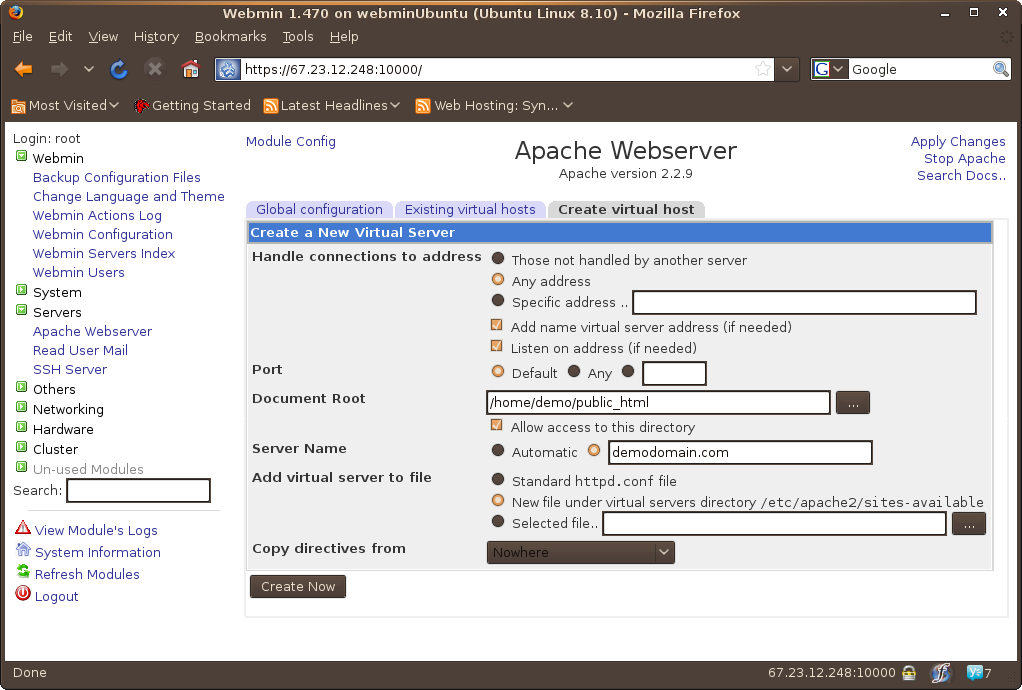Open the search engine selector dropdown
The height and width of the screenshot is (690, 1022).
coord(830,69)
